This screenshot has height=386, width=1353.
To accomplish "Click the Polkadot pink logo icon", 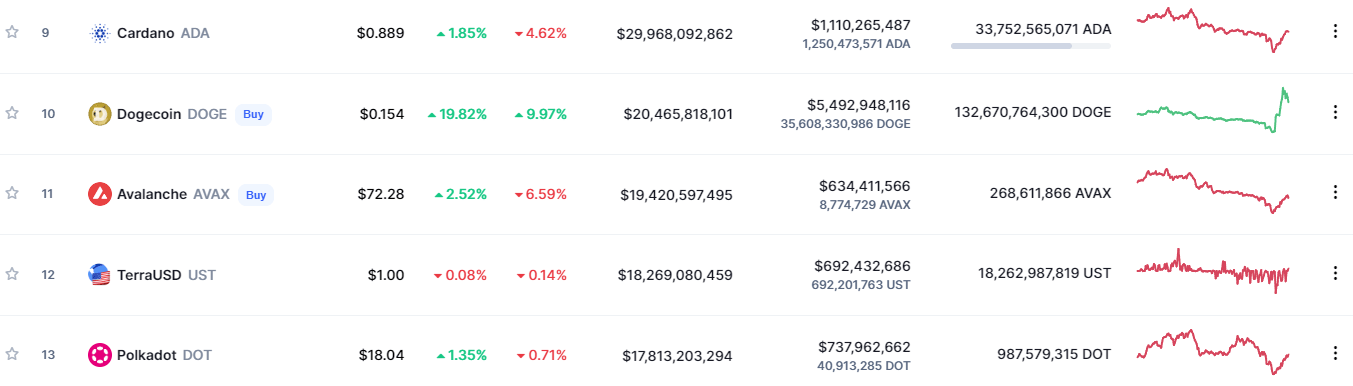I will (99, 355).
